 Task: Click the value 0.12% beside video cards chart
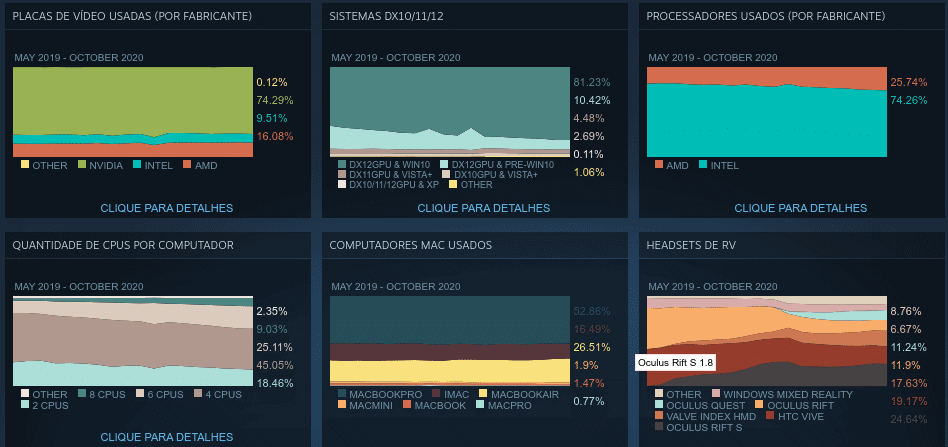pos(271,82)
